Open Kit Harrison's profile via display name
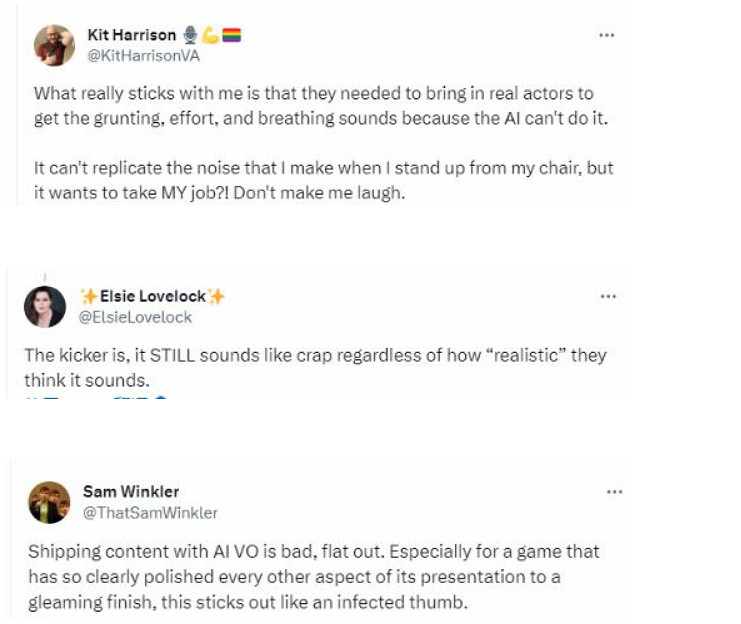 130,36
